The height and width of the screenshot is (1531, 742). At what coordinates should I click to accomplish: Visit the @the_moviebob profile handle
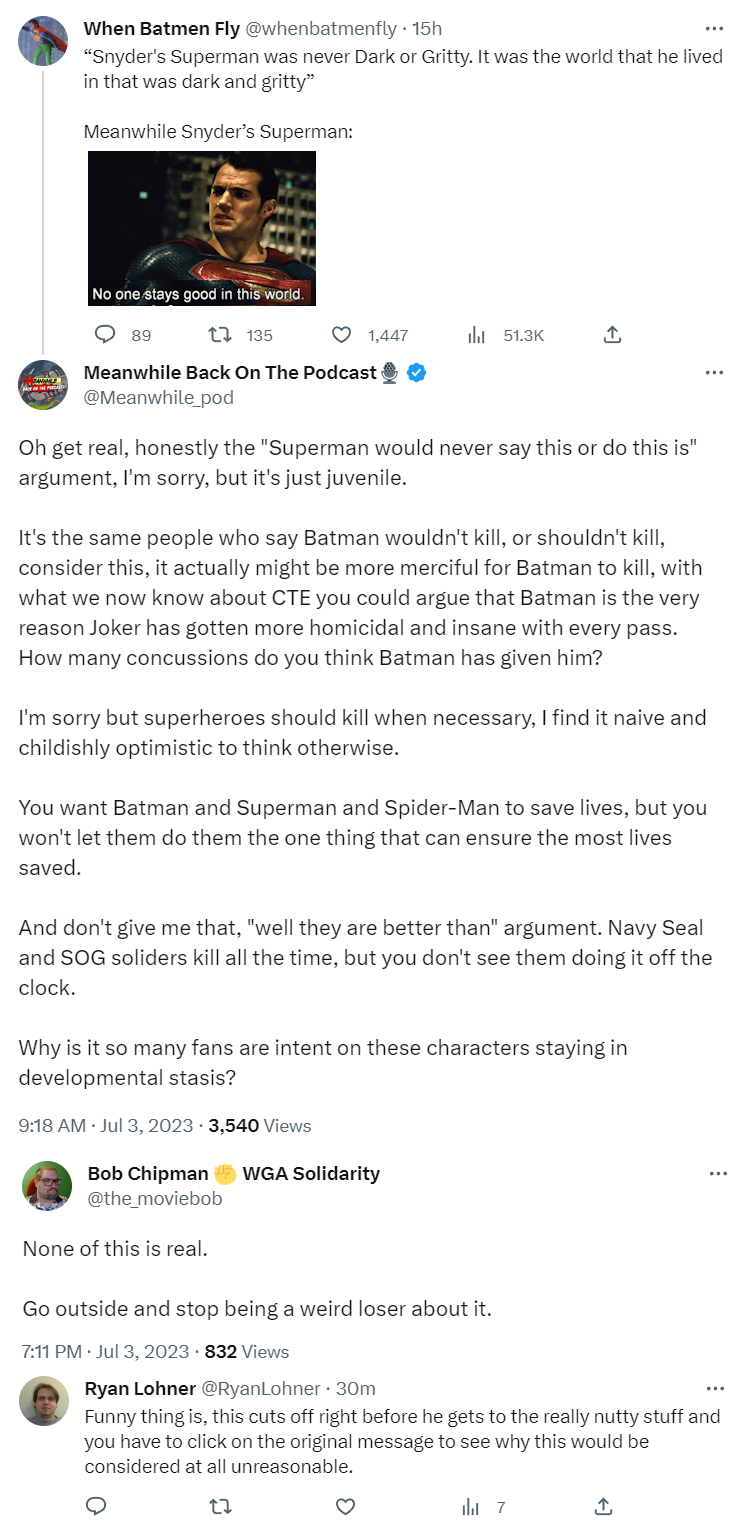[155, 1198]
